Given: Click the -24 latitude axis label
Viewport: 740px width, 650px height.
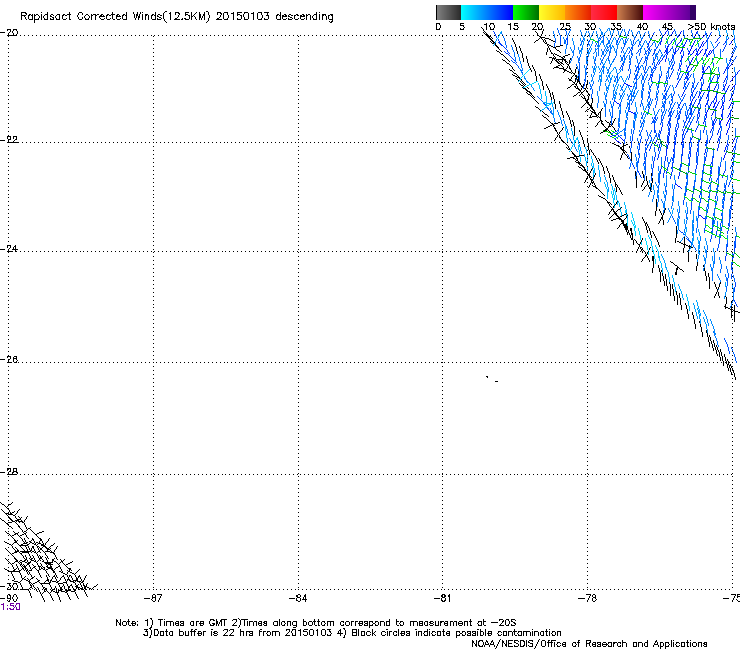Looking at the screenshot, I should (9, 249).
